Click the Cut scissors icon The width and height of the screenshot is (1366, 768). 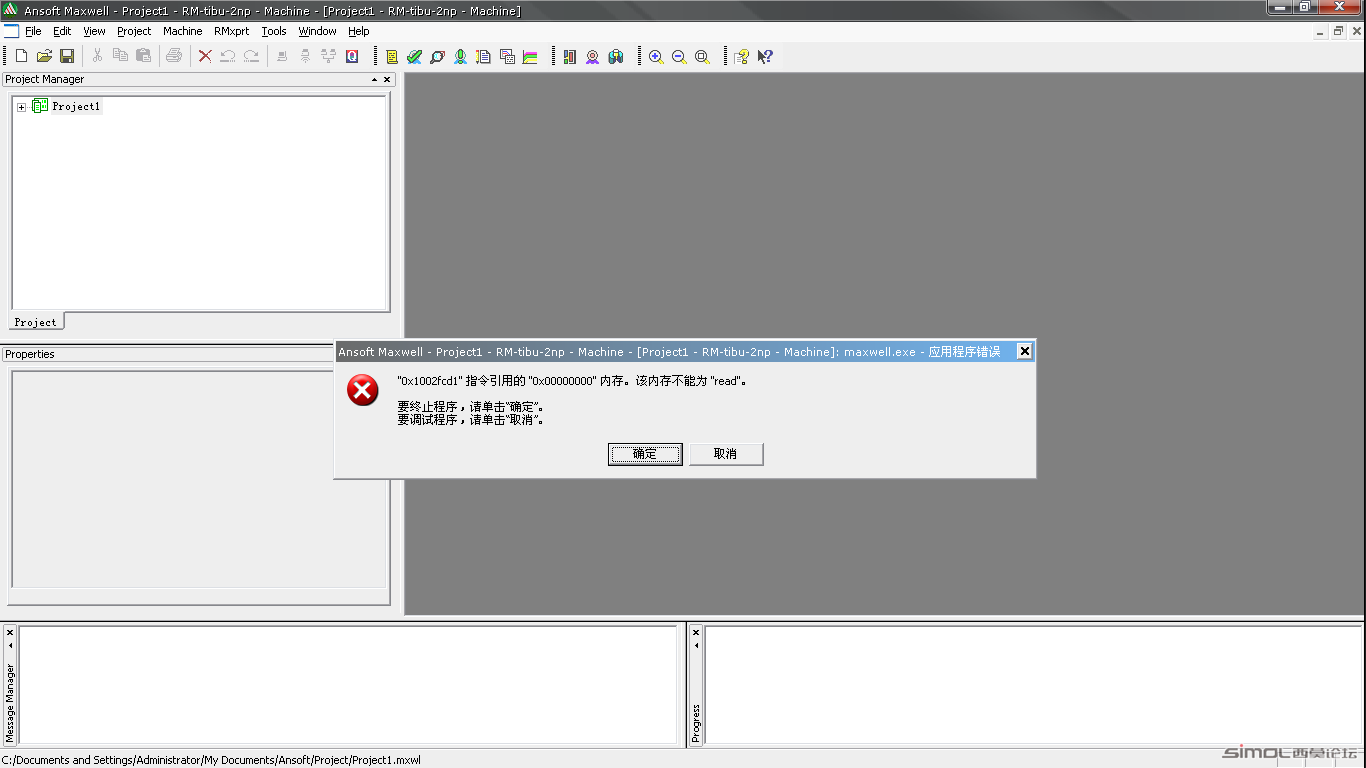97,57
